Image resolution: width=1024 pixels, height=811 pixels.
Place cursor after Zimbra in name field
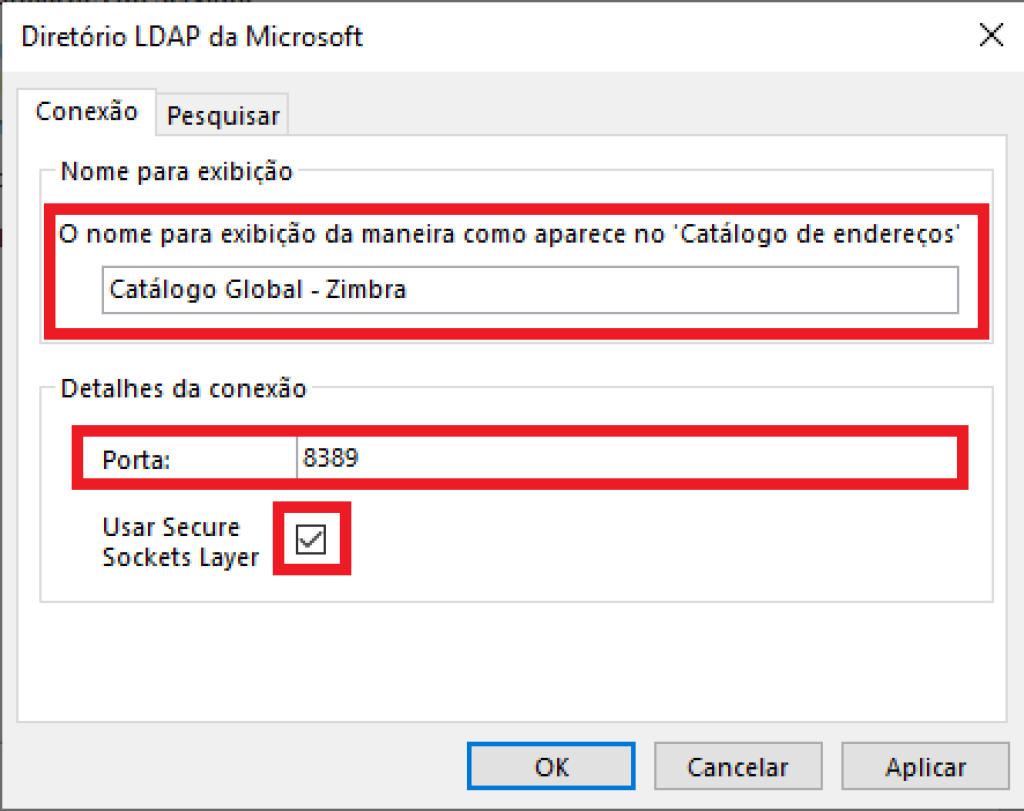coord(409,290)
